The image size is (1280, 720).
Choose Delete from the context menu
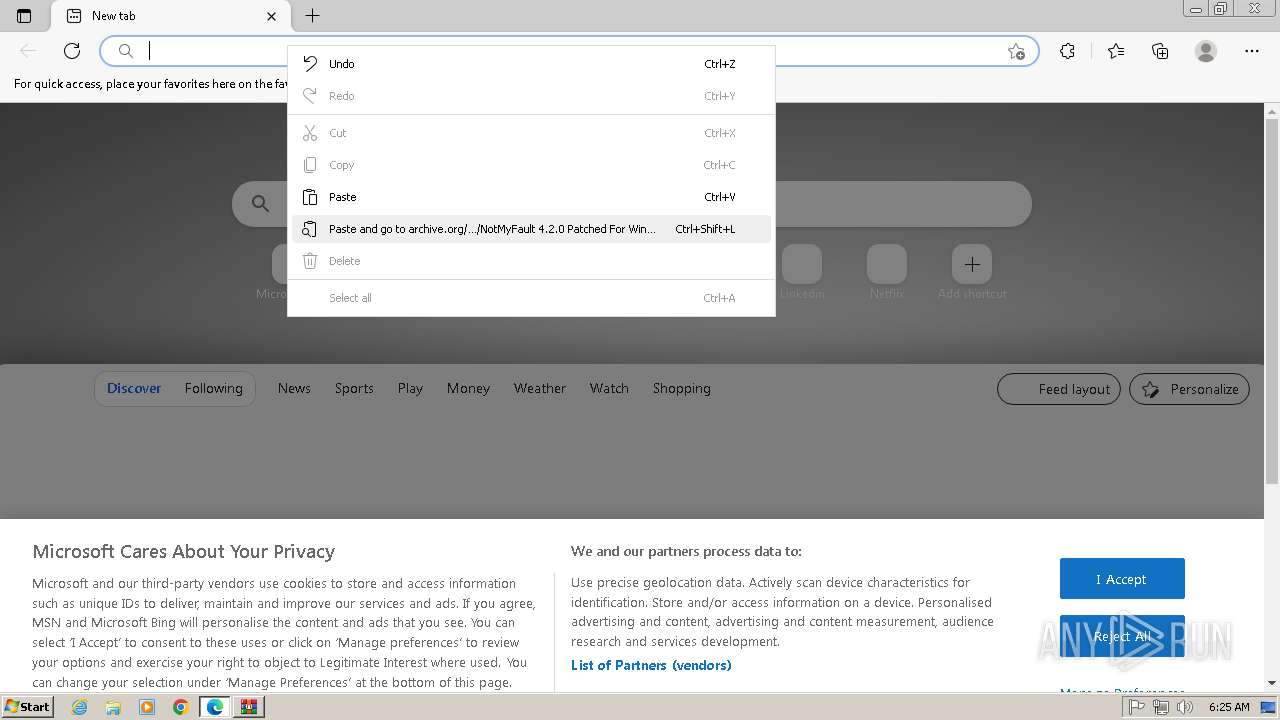531,261
